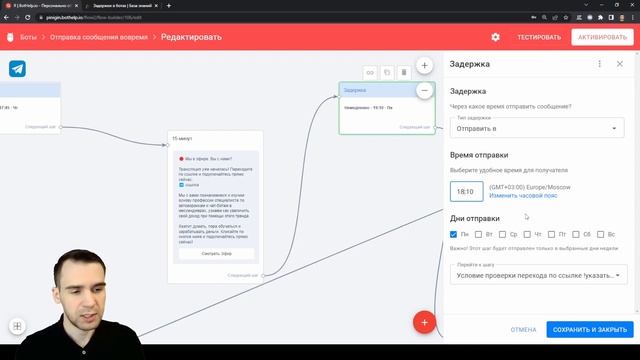Open the three-dot menu in Задержка panel
640x360 pixels.
[599, 64]
